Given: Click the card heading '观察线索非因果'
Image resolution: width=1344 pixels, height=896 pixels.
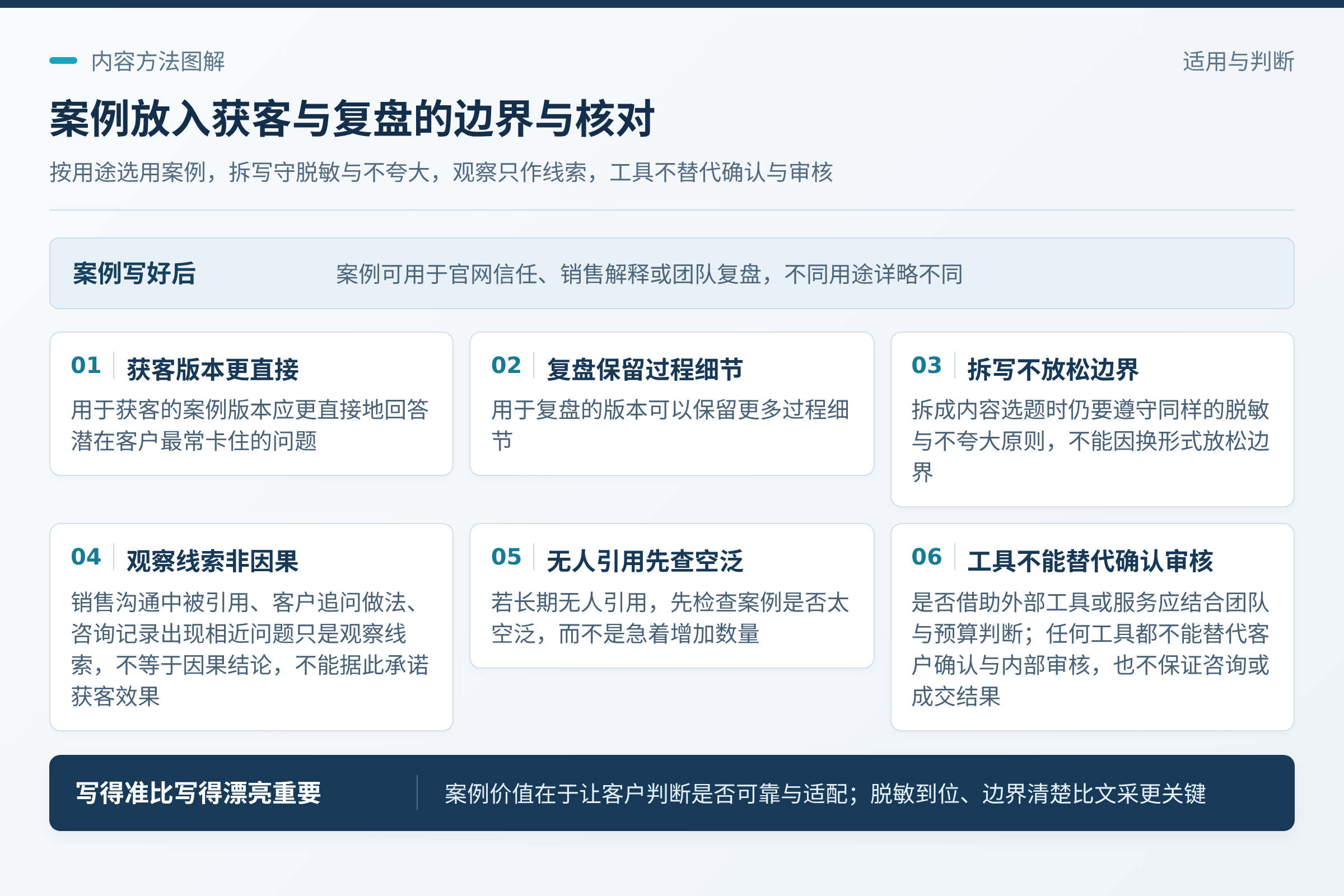Looking at the screenshot, I should [x=213, y=561].
